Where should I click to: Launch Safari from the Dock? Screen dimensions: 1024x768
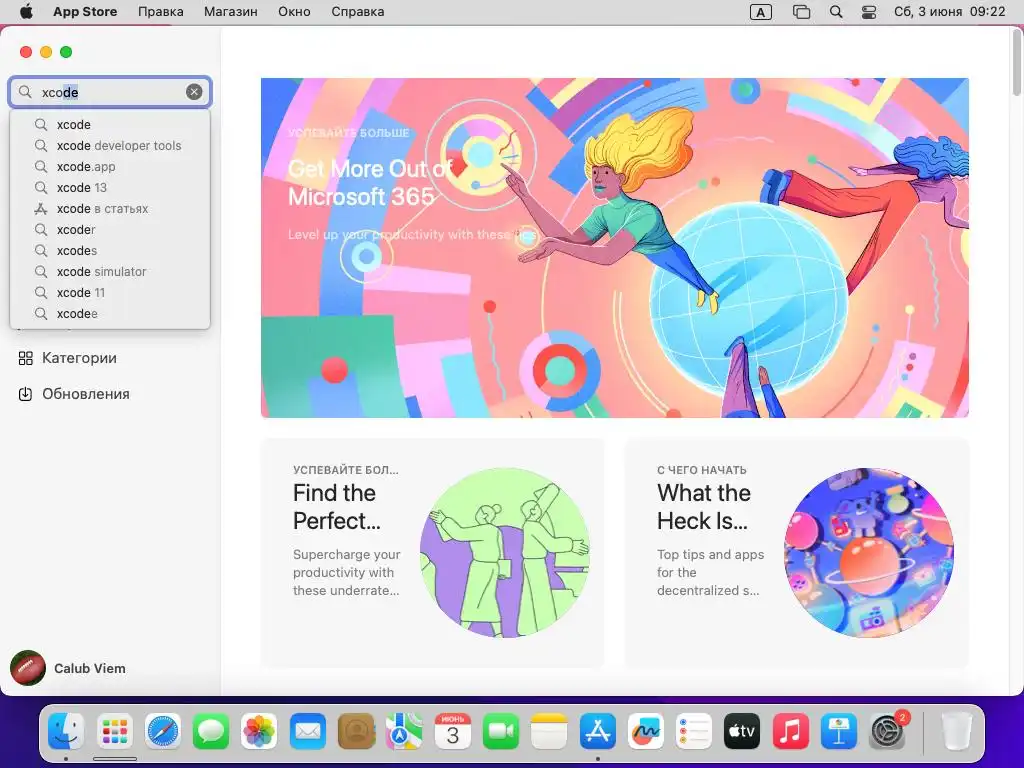163,731
